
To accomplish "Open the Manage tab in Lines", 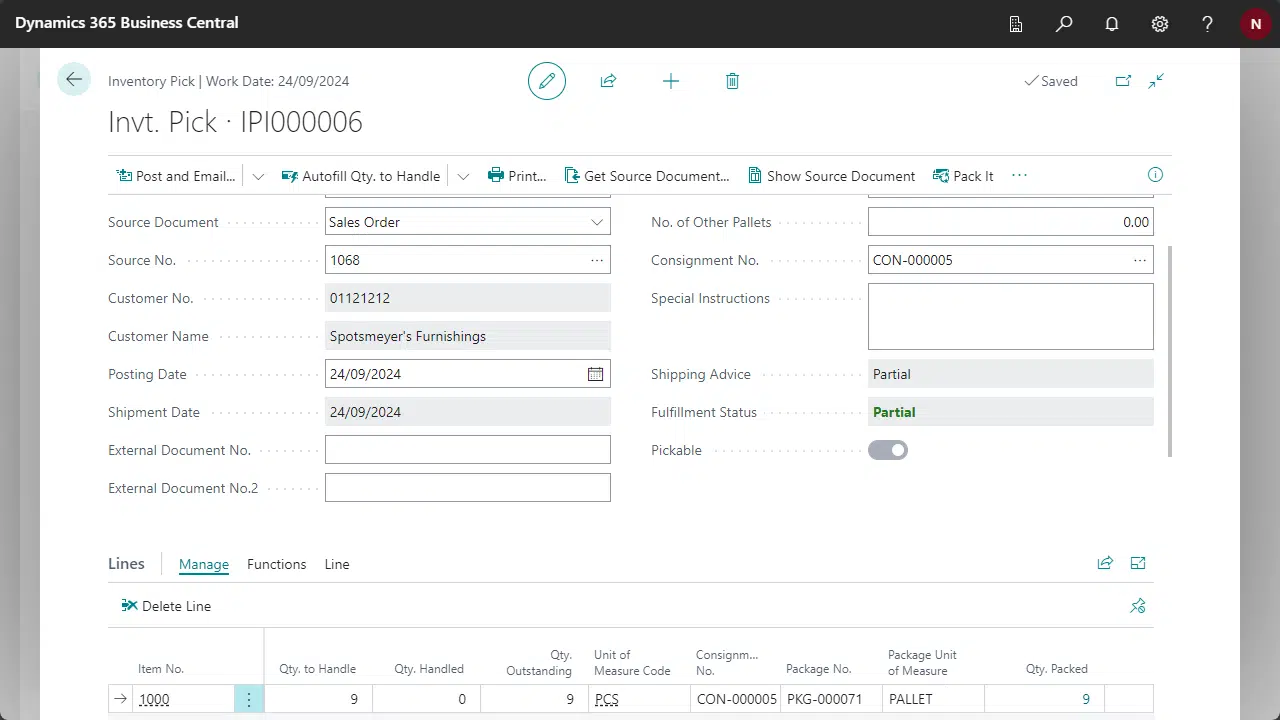I will (204, 564).
